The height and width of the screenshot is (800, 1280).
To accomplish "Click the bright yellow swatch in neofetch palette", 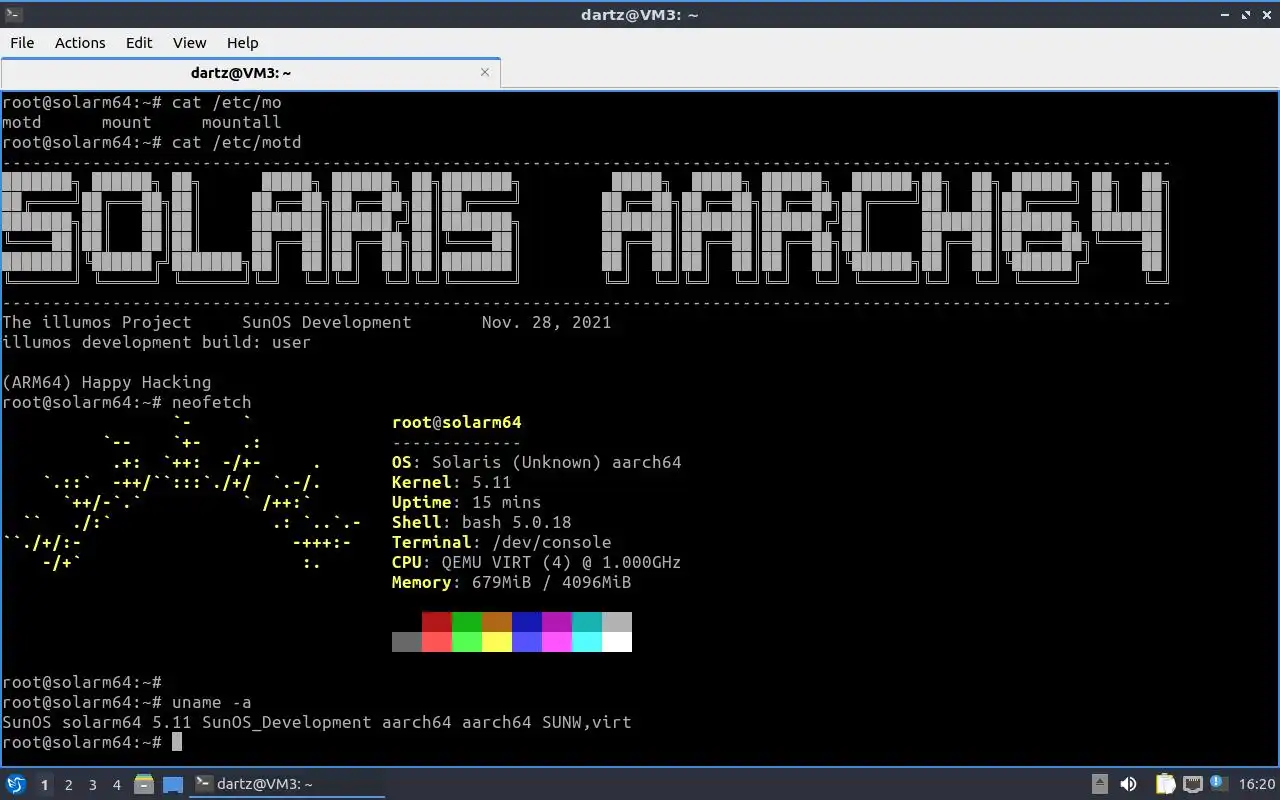I will click(x=497, y=642).
